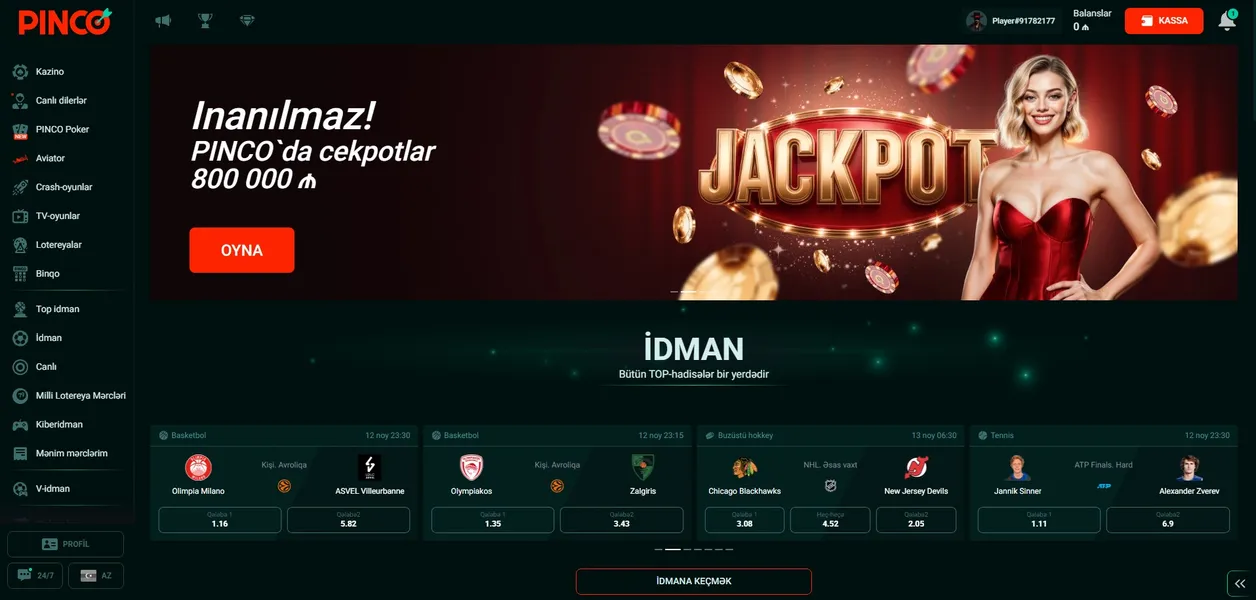Open Kiberidman menu item
The image size is (1256, 600).
(59, 424)
